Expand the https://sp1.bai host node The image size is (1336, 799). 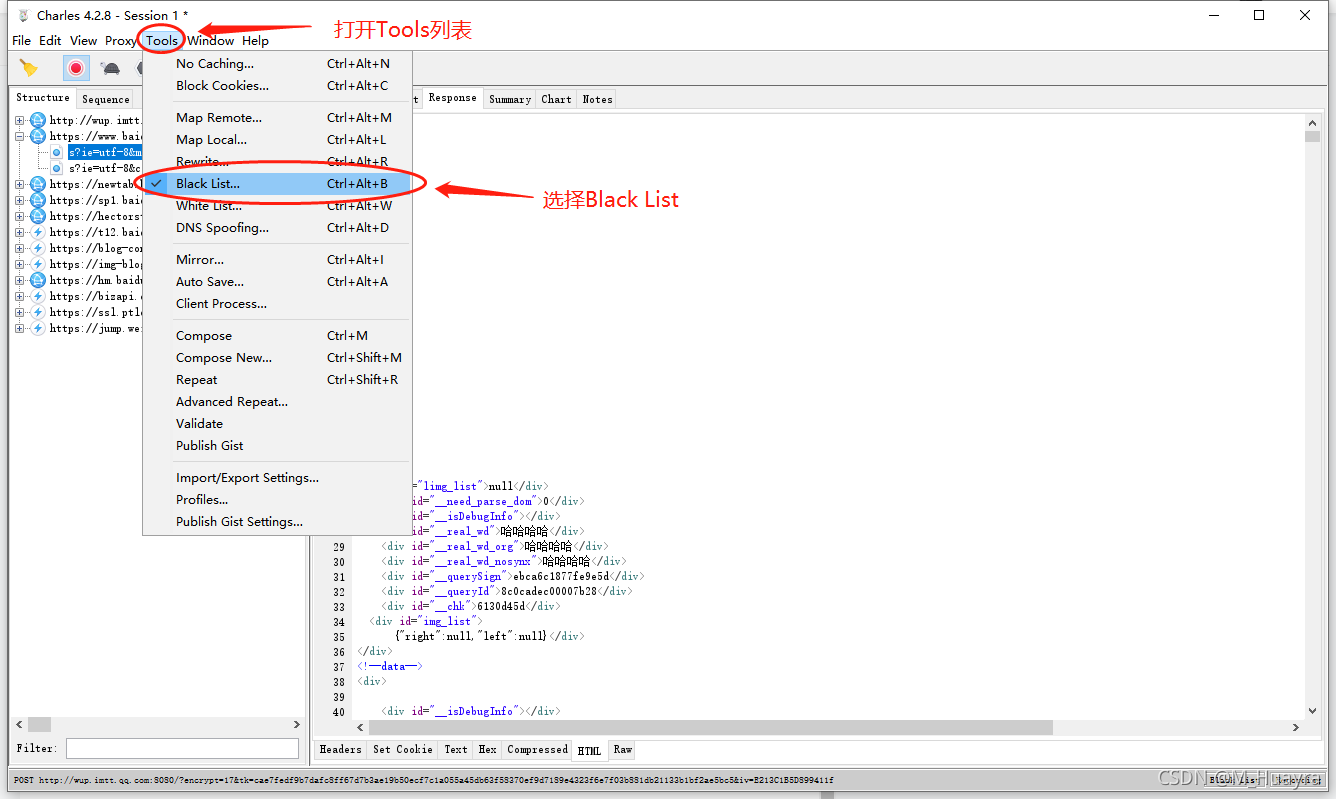point(20,200)
